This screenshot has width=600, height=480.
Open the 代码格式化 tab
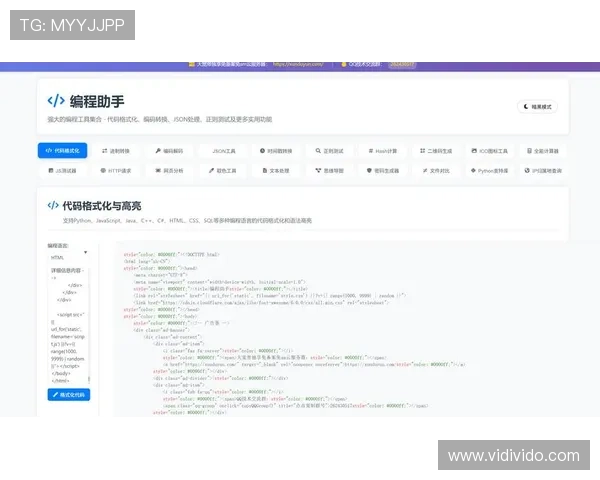pyautogui.click(x=62, y=150)
